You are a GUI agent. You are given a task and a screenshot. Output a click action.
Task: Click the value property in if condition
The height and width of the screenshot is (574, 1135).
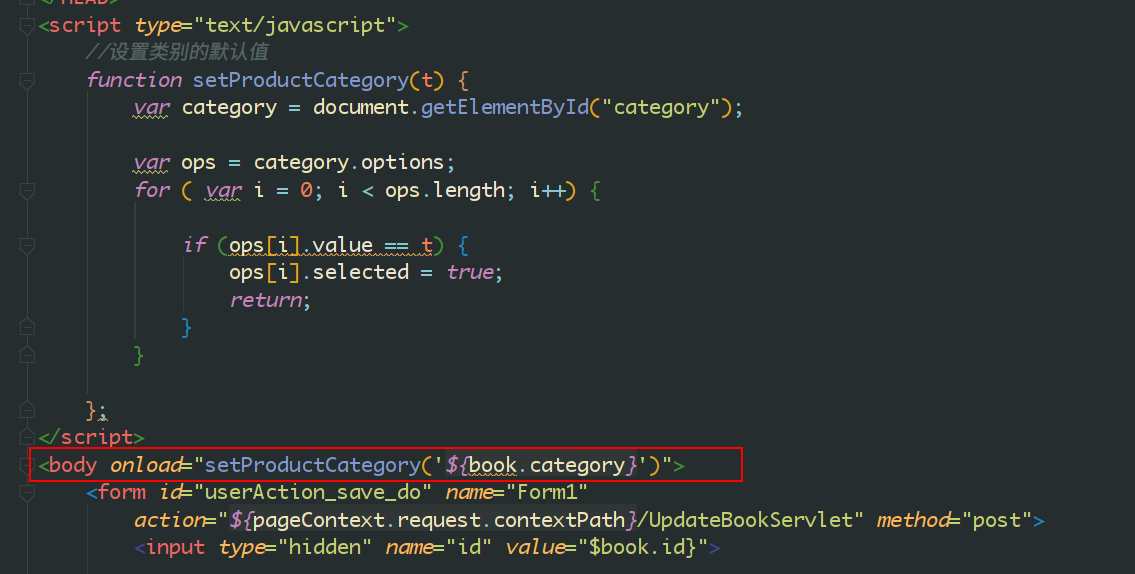click(342, 245)
